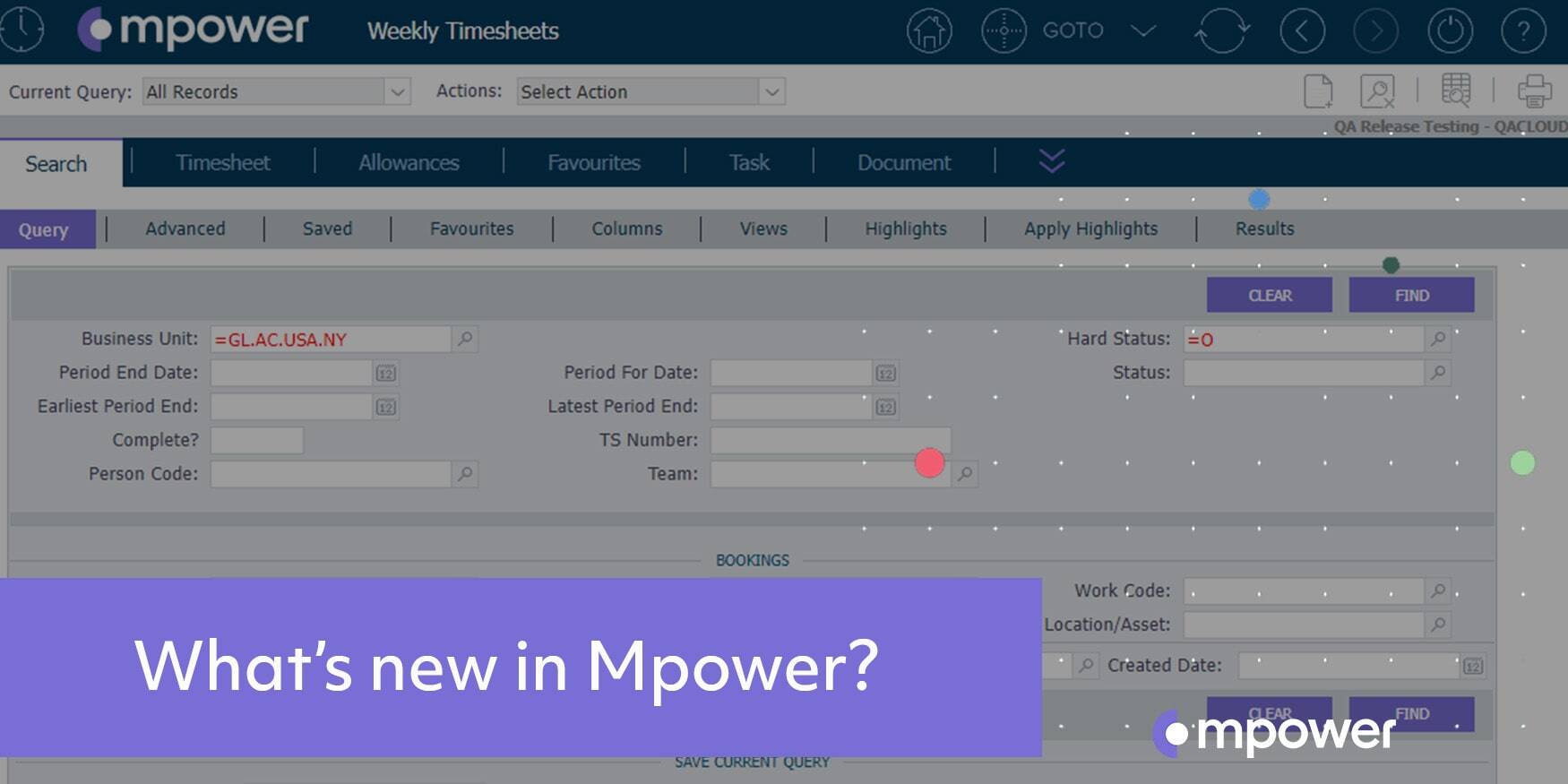The image size is (1568, 784).
Task: Expand more tabs double chevron
Action: coord(1052,161)
